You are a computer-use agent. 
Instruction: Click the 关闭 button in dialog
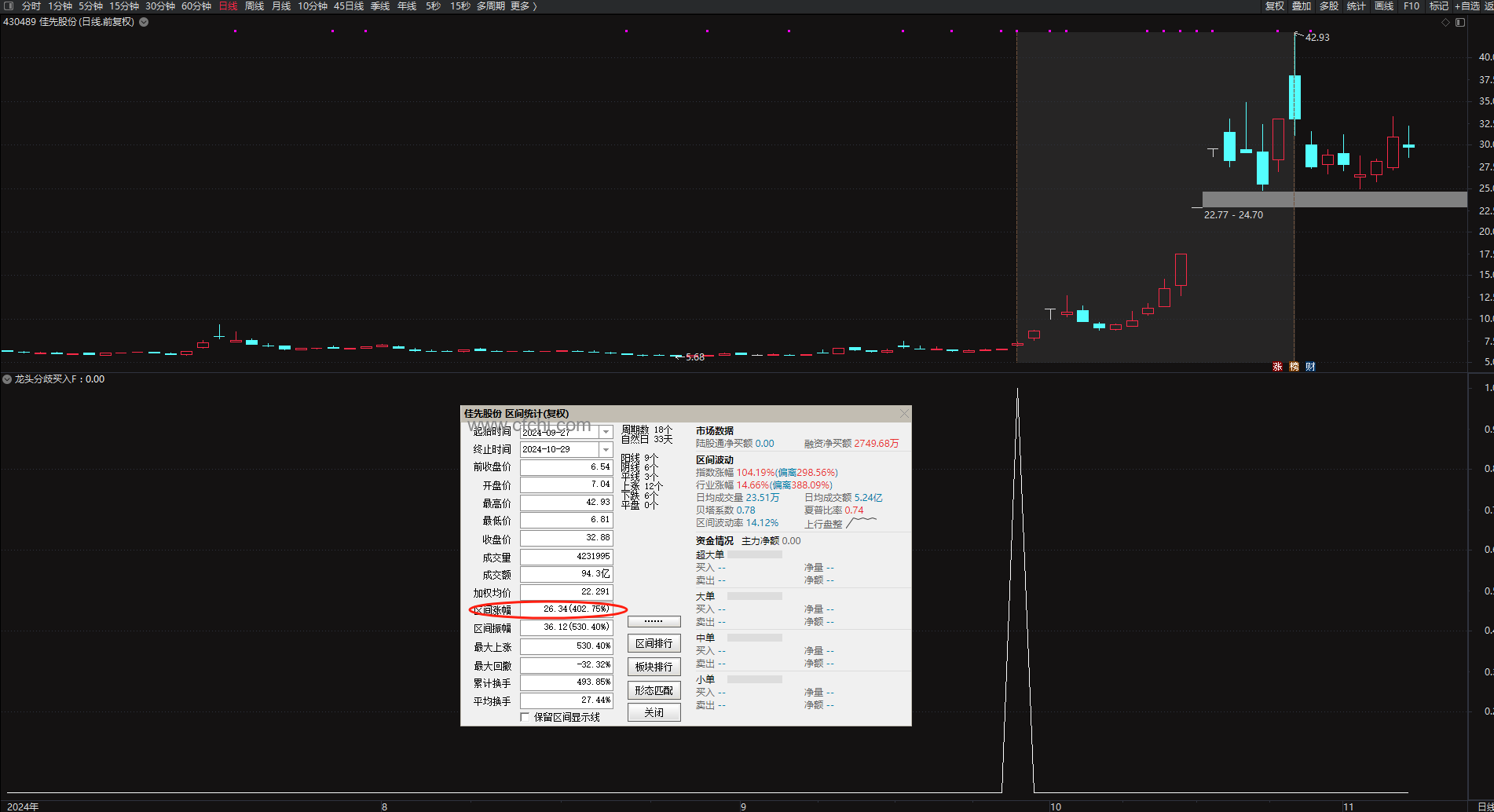point(654,712)
